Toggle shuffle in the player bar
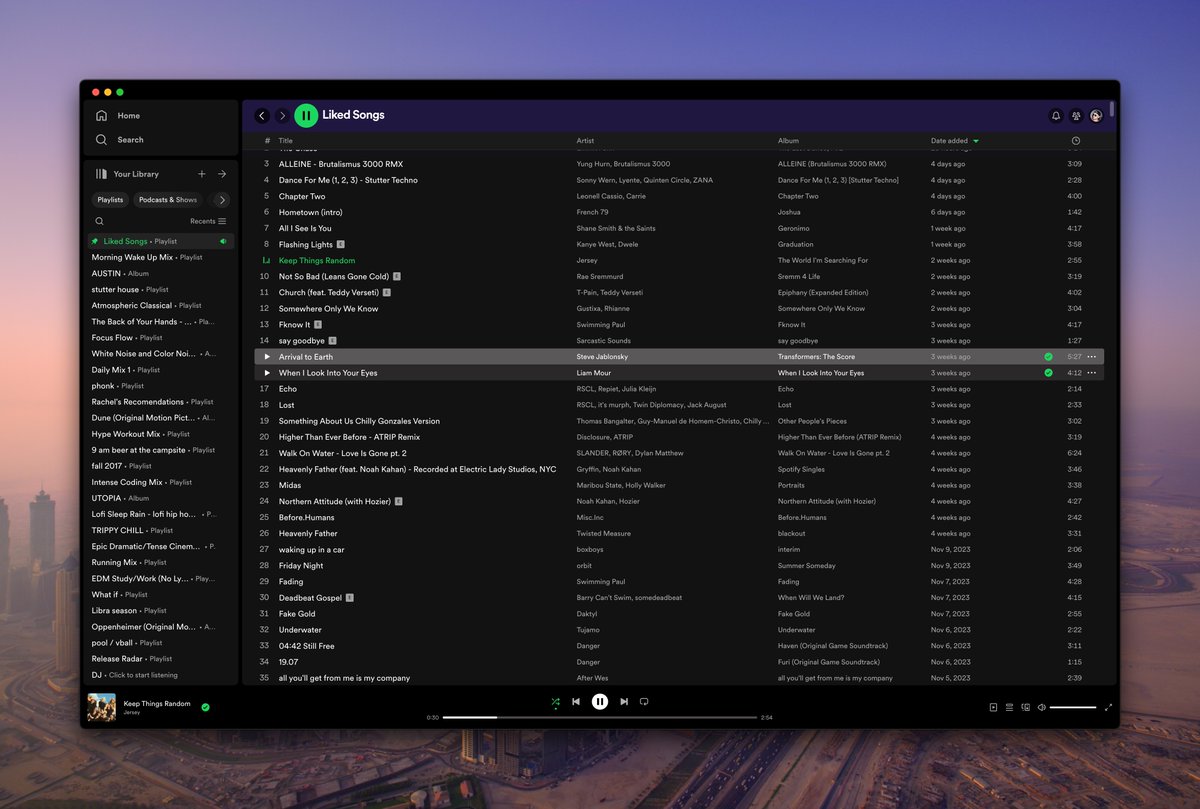Image resolution: width=1200 pixels, height=809 pixels. (x=555, y=702)
